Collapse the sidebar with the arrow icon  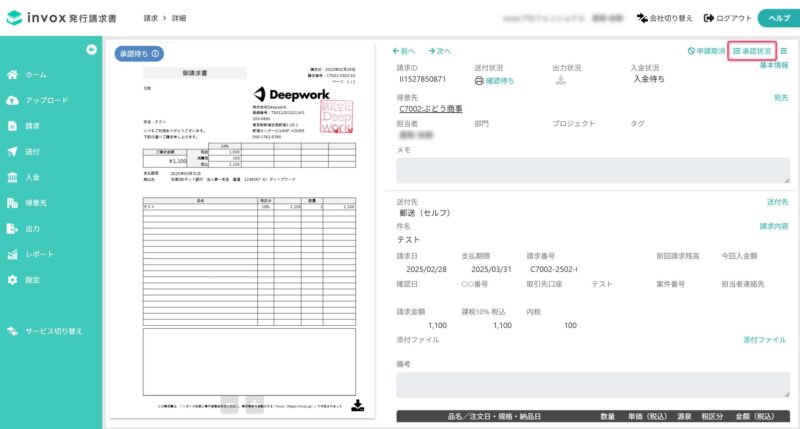pyautogui.click(x=91, y=49)
